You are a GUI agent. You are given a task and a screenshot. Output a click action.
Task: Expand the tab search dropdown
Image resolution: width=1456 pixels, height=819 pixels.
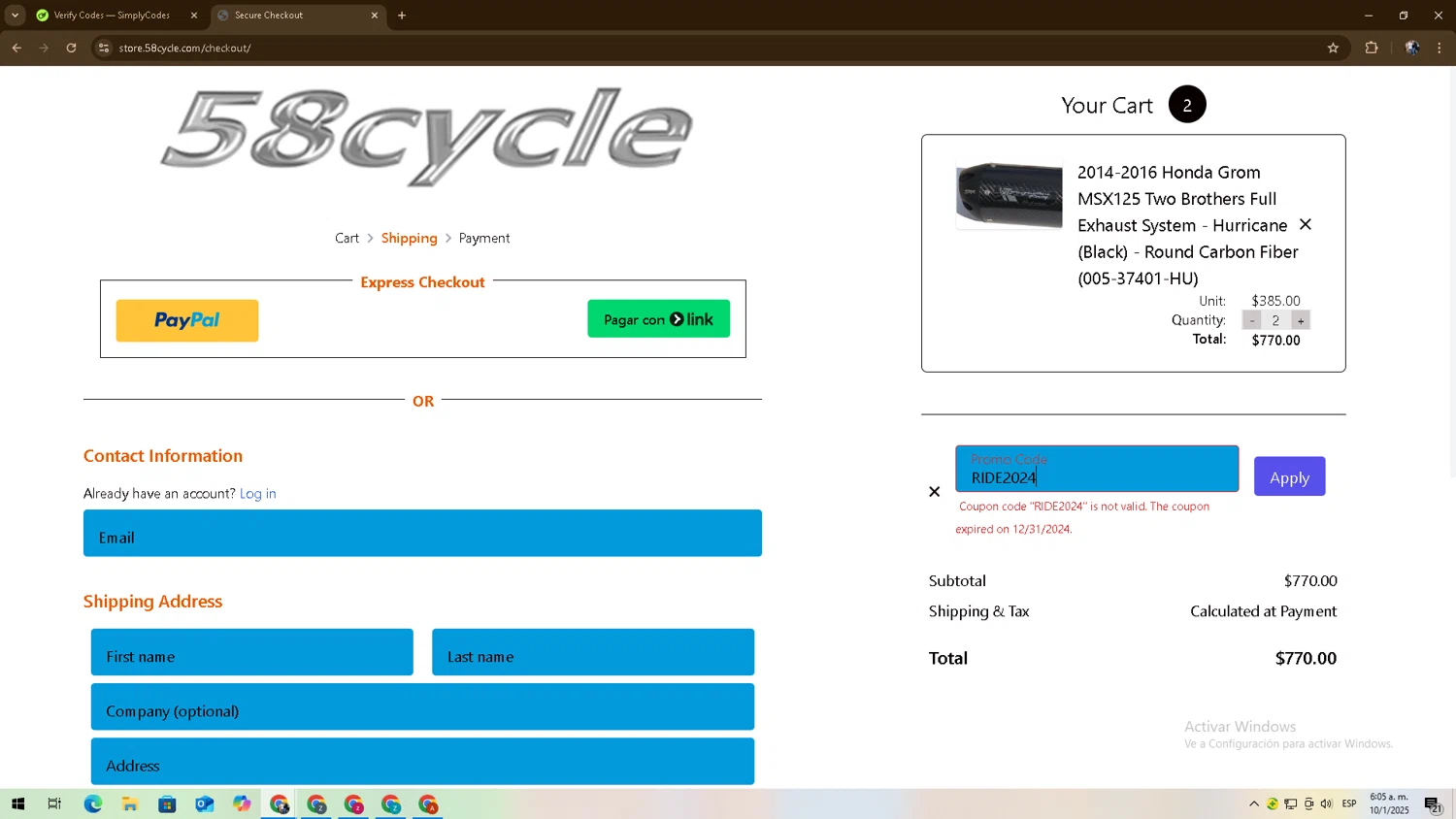click(x=15, y=16)
